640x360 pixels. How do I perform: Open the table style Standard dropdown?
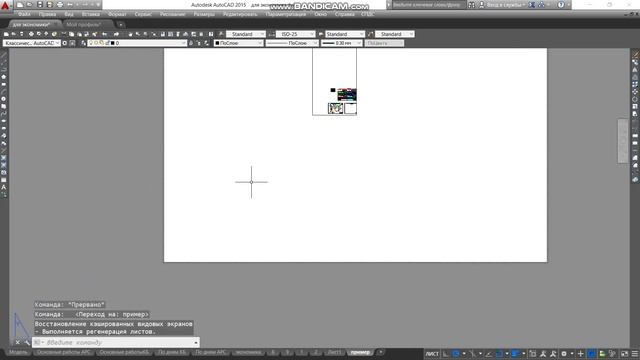[345, 34]
